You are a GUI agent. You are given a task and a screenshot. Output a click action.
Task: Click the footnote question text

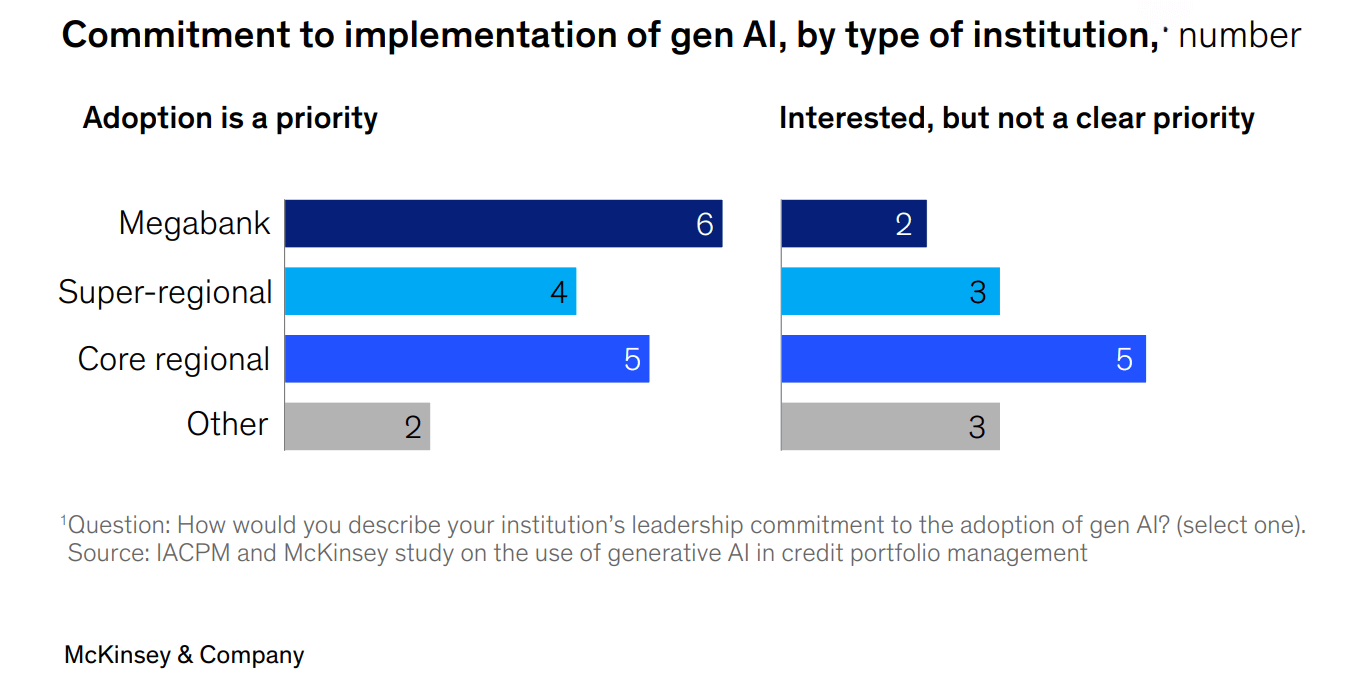coord(685,525)
